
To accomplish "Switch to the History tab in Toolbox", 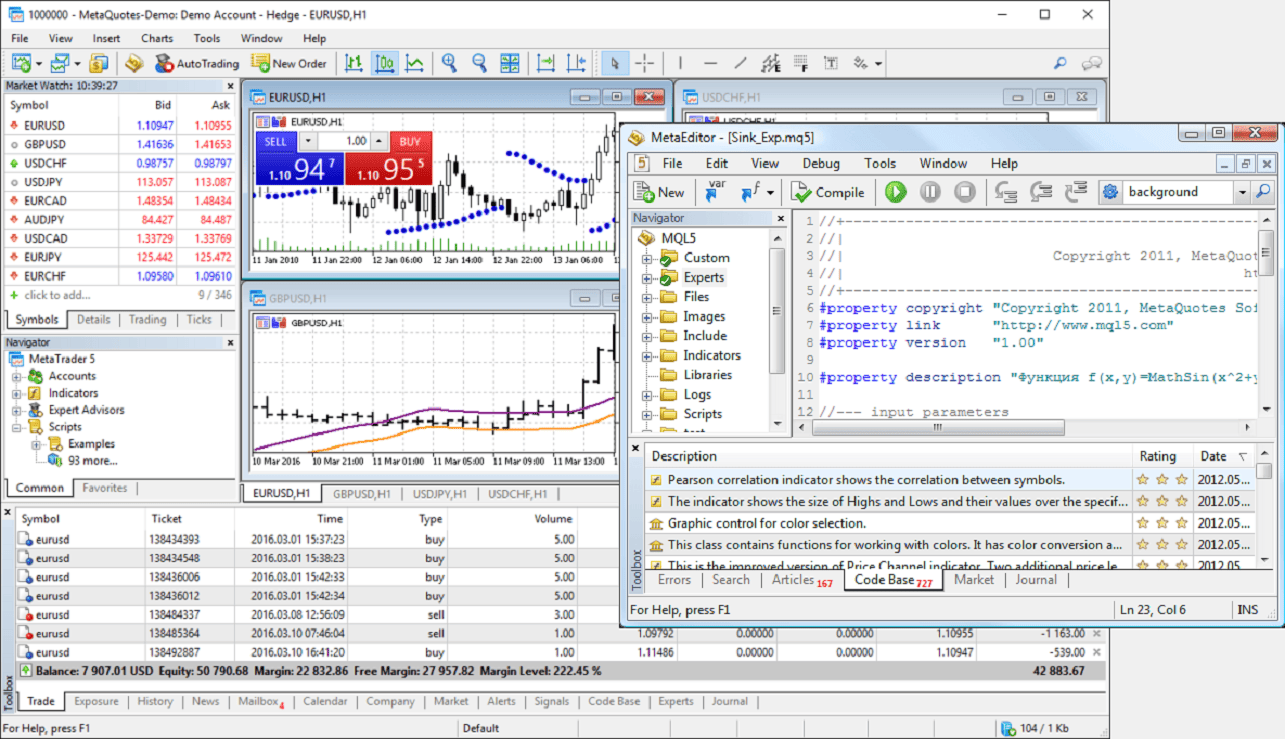I will [x=155, y=702].
